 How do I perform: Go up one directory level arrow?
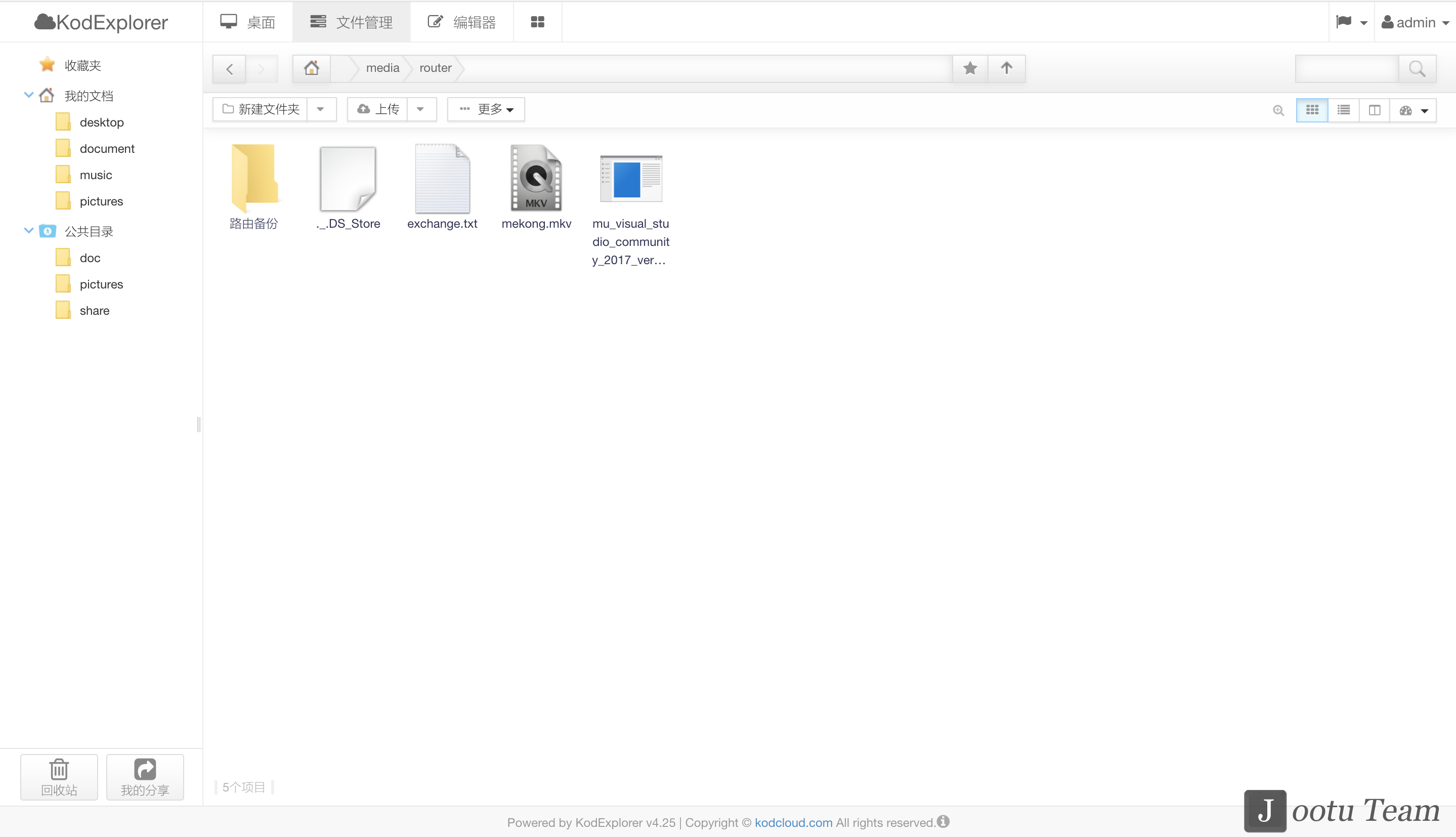tap(1006, 68)
